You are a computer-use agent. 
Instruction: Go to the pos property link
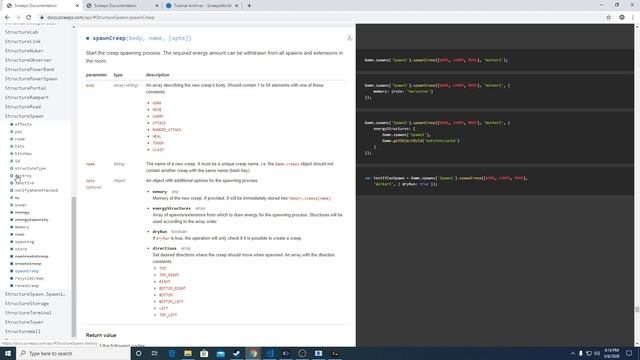point(18,132)
